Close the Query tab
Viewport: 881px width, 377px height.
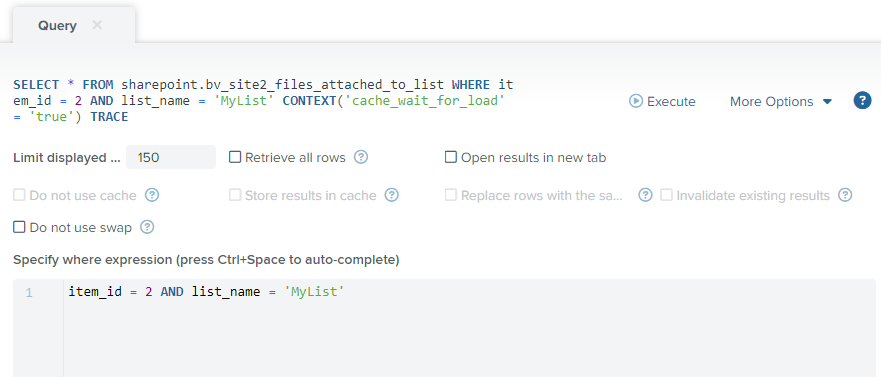[97, 25]
